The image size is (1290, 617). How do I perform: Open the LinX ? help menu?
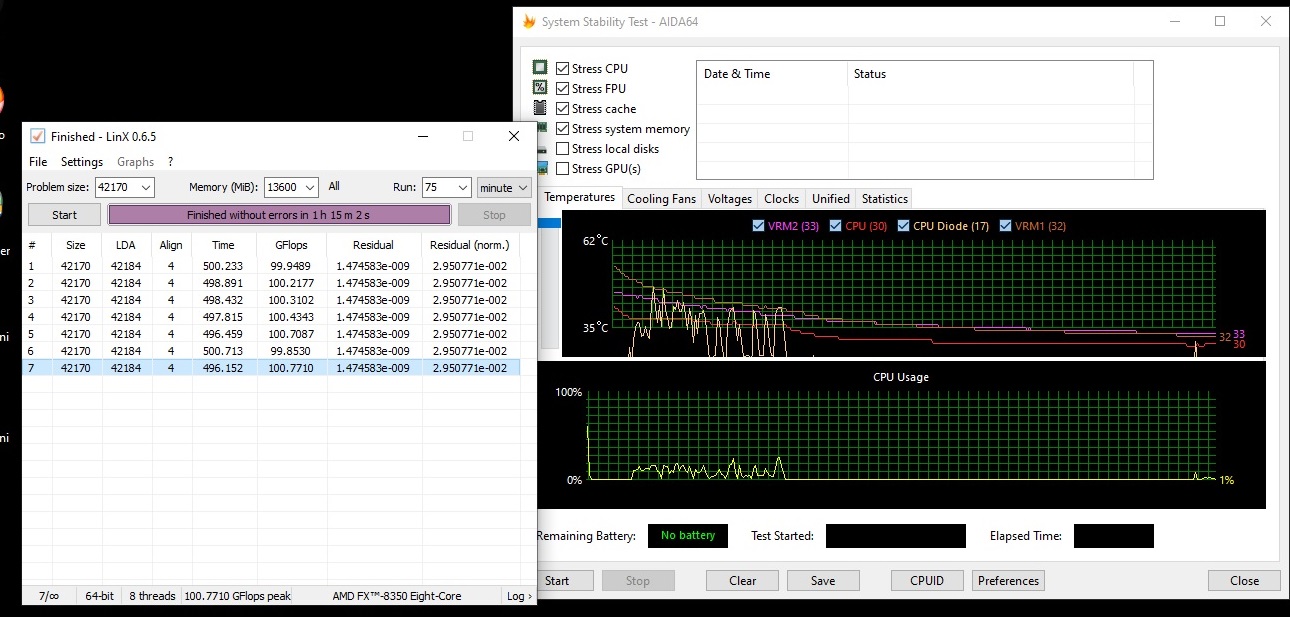[170, 162]
